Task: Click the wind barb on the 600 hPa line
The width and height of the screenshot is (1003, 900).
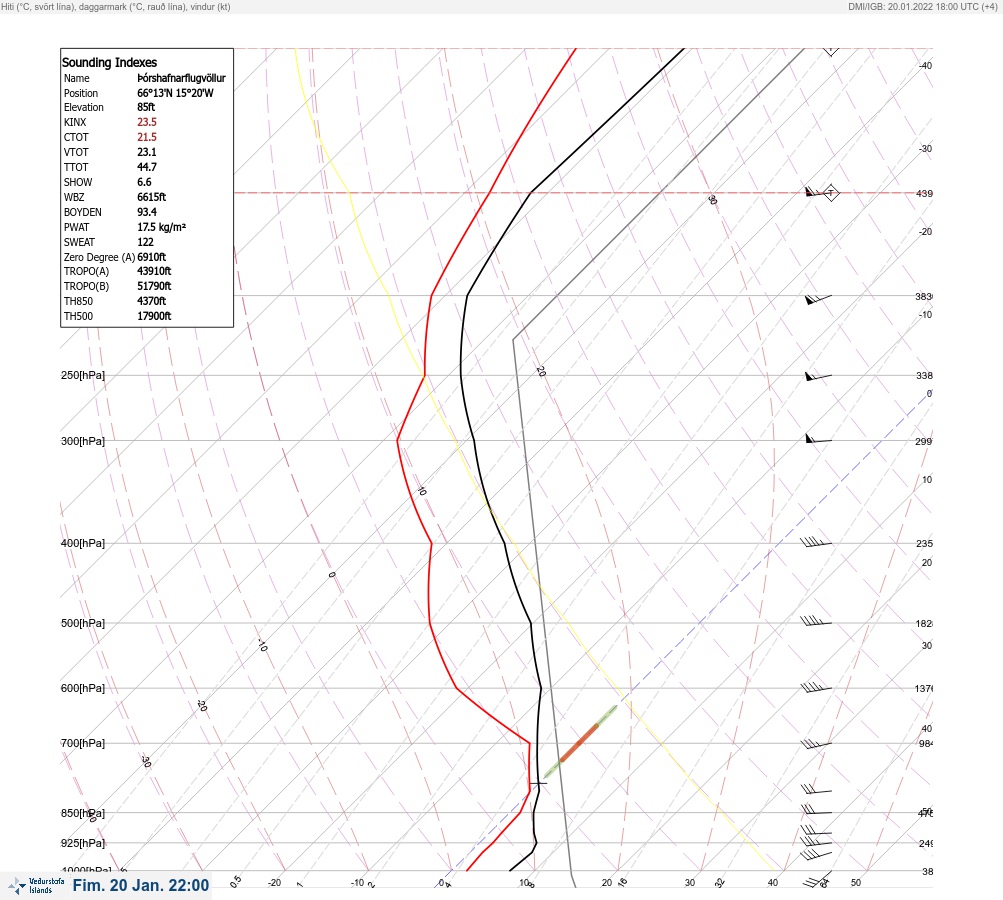Action: (816, 688)
